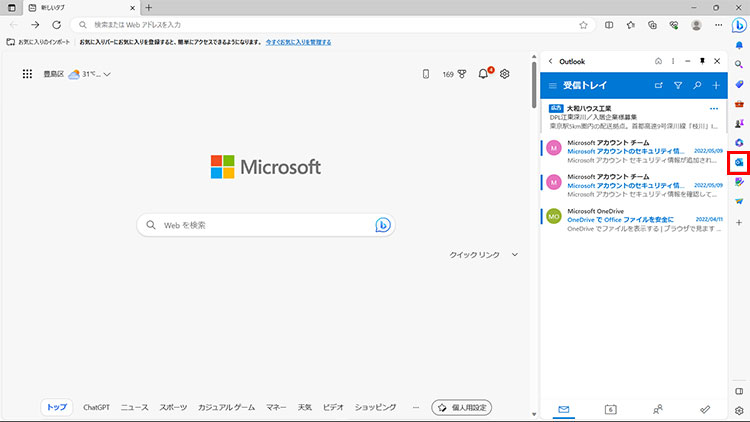
Task: Open the notifications bell on new tab page
Action: (484, 74)
